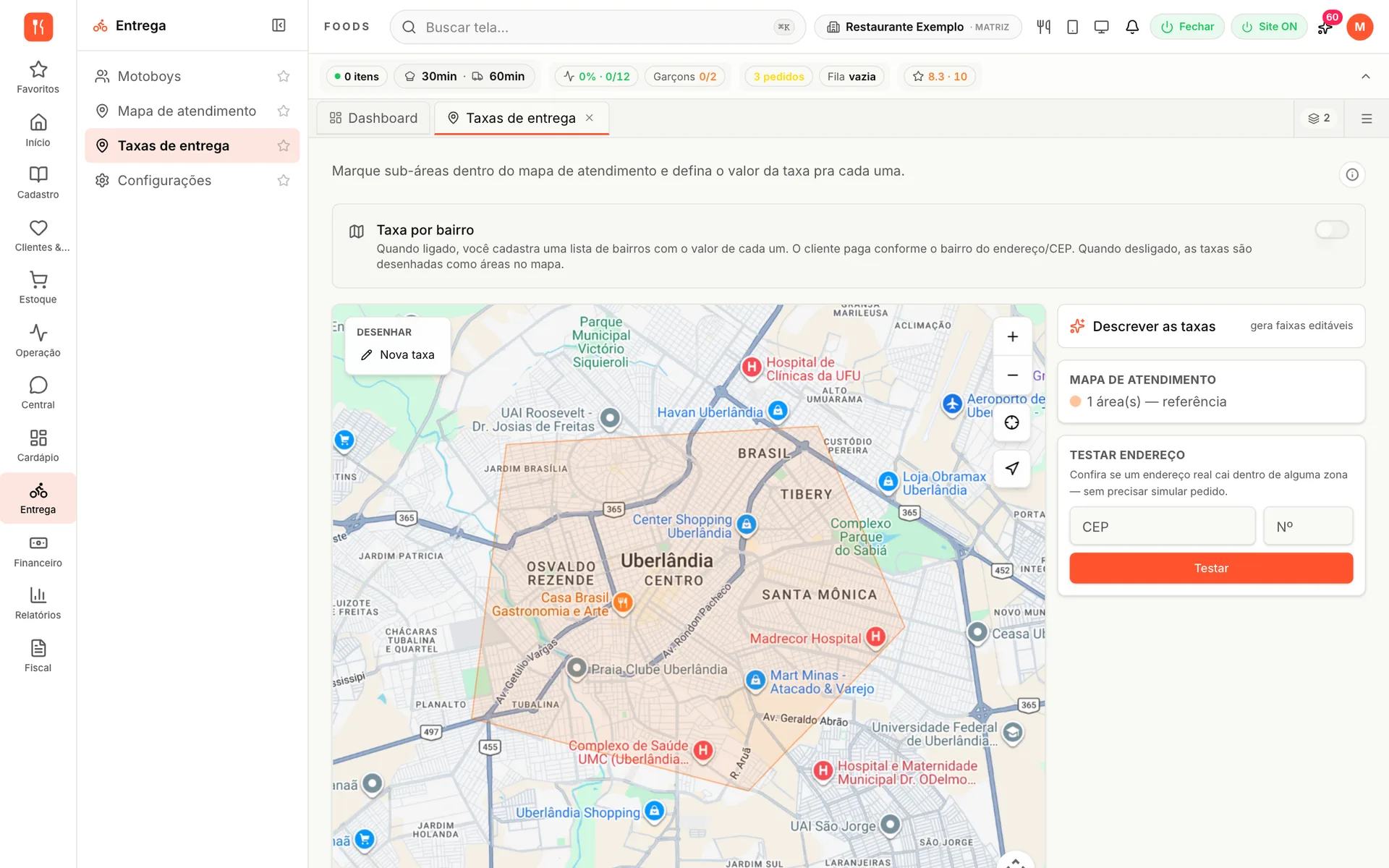Image resolution: width=1389 pixels, height=868 pixels.
Task: Favorite Motoboys with its star
Action: (284, 76)
